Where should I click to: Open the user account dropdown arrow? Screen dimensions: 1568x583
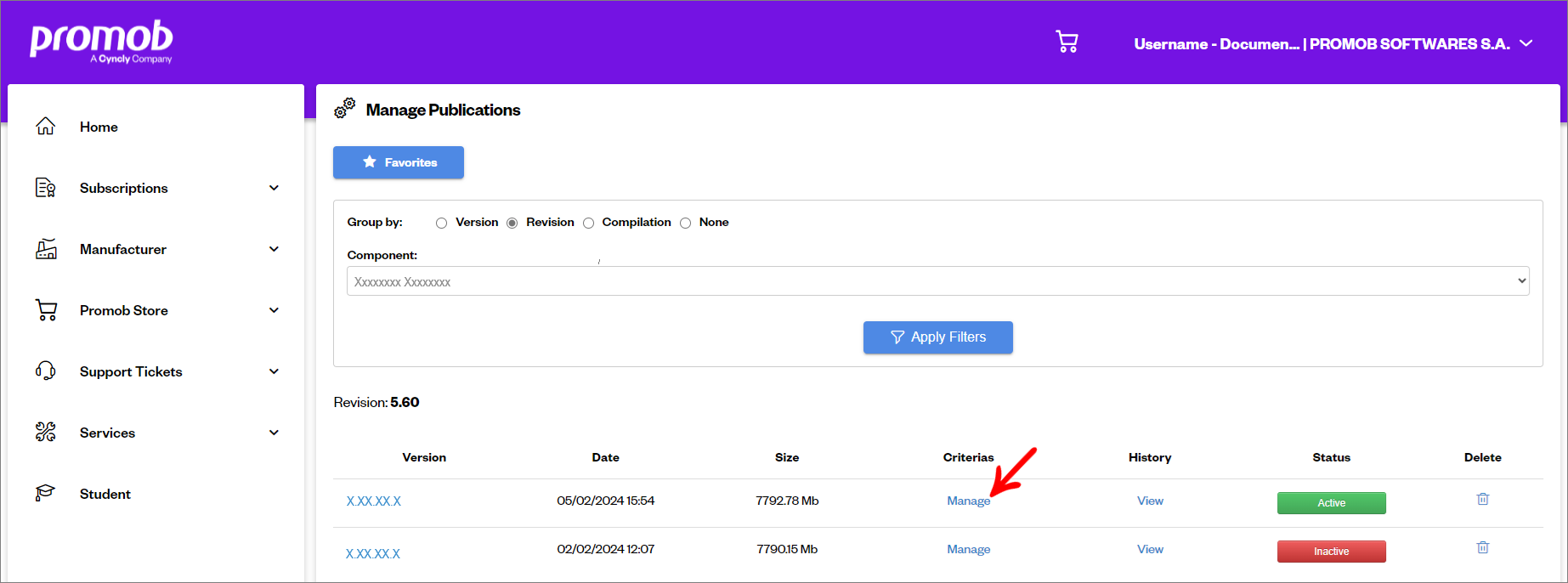point(1526,43)
